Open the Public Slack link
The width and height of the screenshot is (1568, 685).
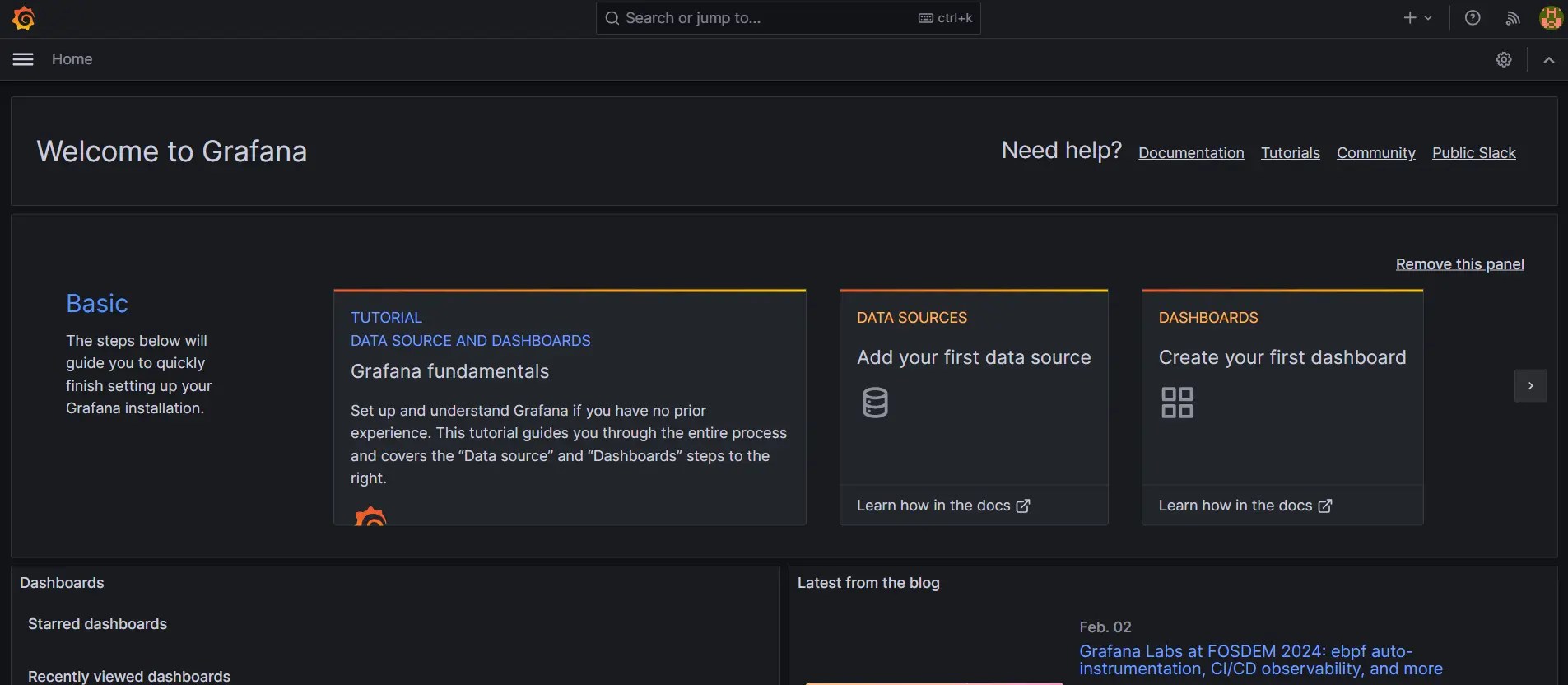click(x=1473, y=153)
